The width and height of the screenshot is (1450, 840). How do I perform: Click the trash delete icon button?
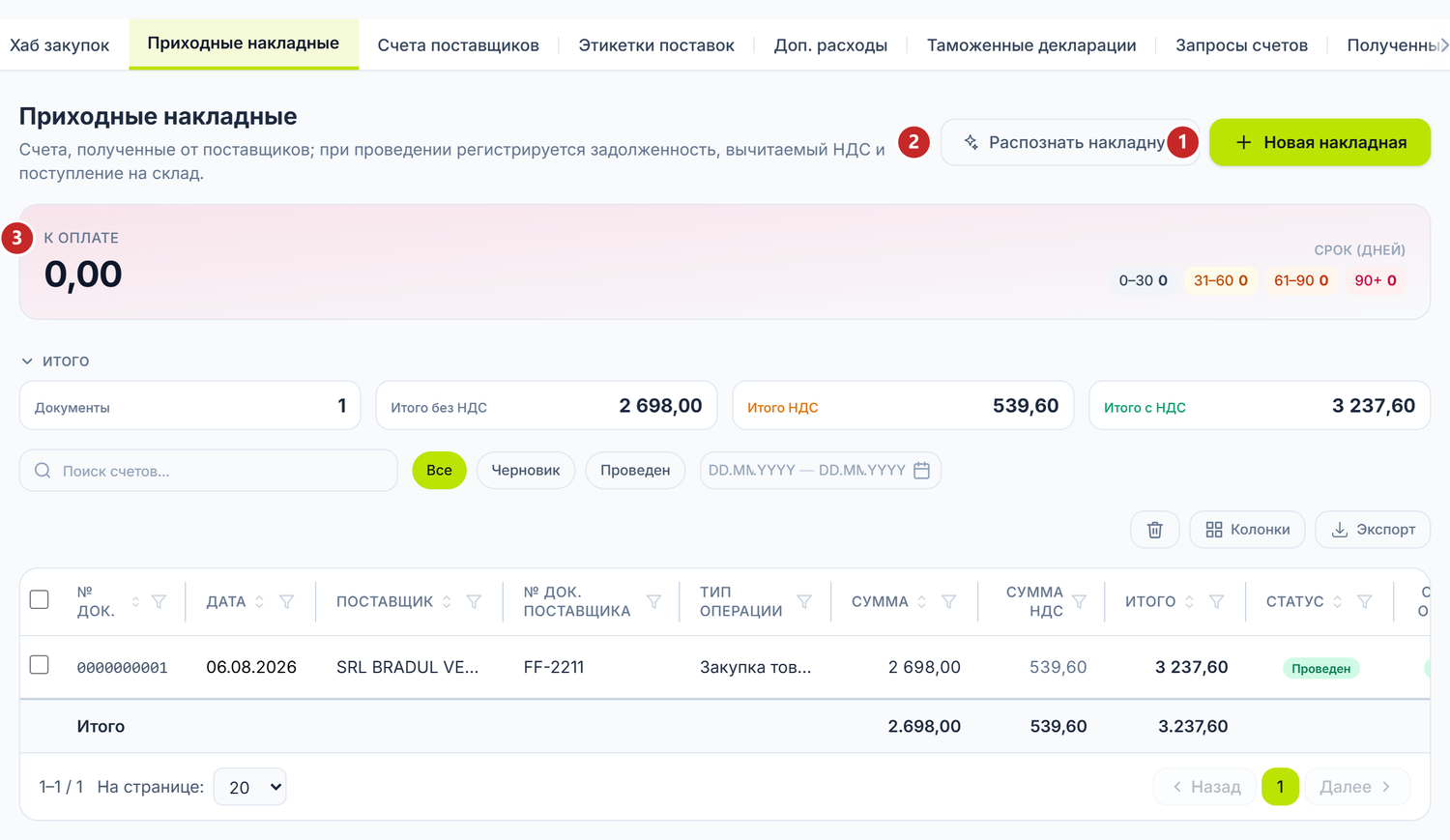pos(1155,530)
